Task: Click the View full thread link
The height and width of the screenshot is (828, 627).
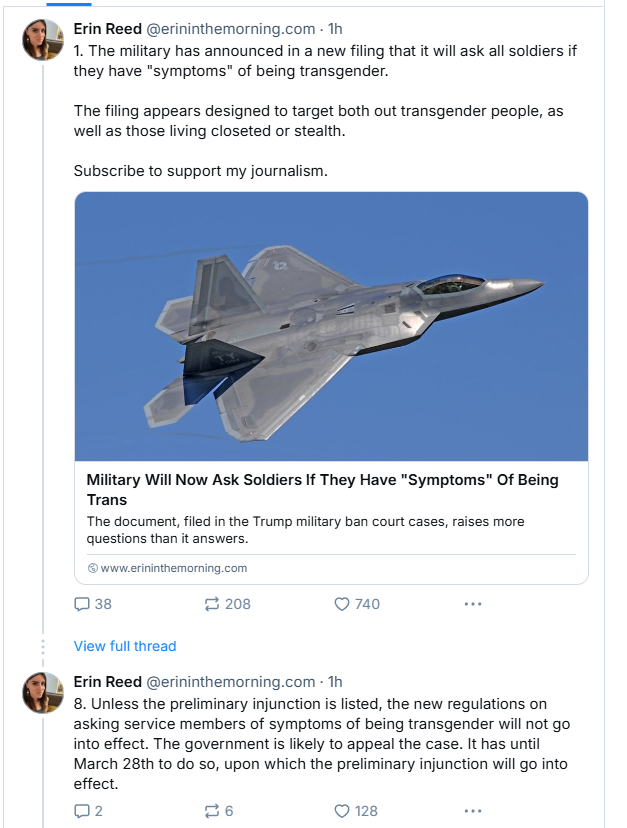Action: click(125, 646)
